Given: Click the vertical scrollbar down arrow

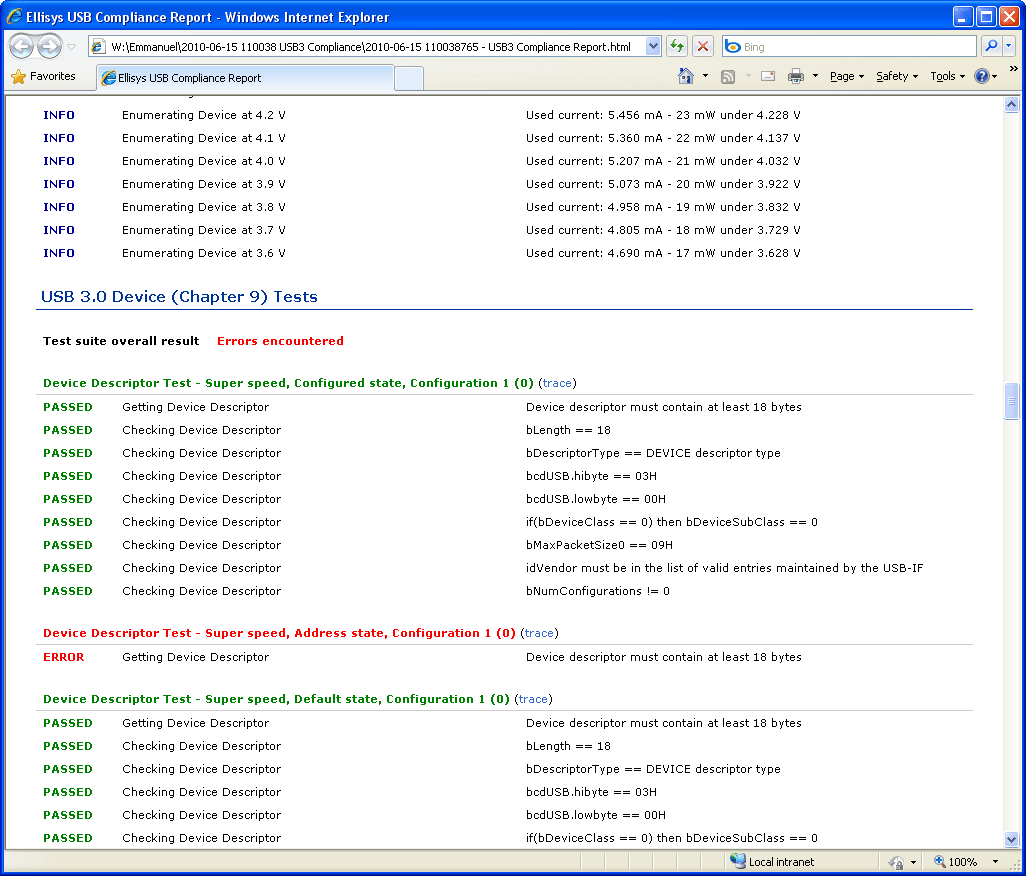Looking at the screenshot, I should 1011,839.
